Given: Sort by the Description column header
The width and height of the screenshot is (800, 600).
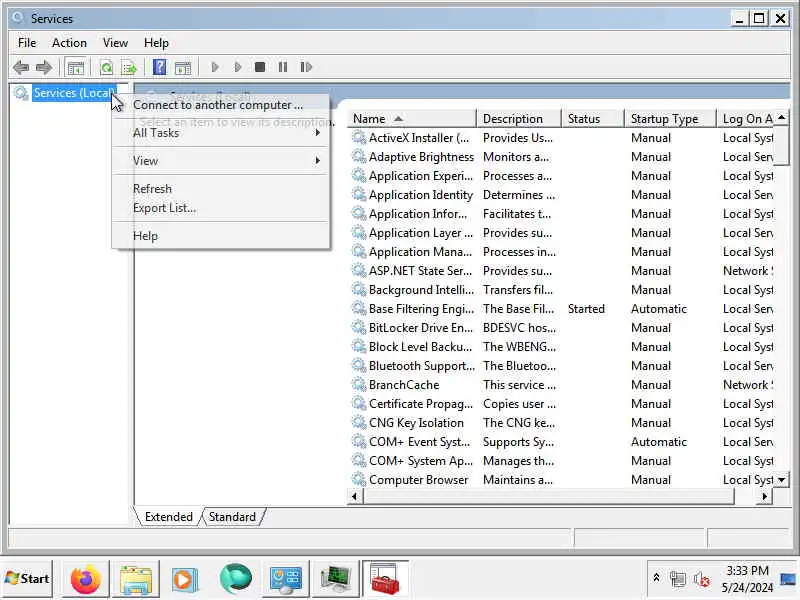Looking at the screenshot, I should pos(518,119).
